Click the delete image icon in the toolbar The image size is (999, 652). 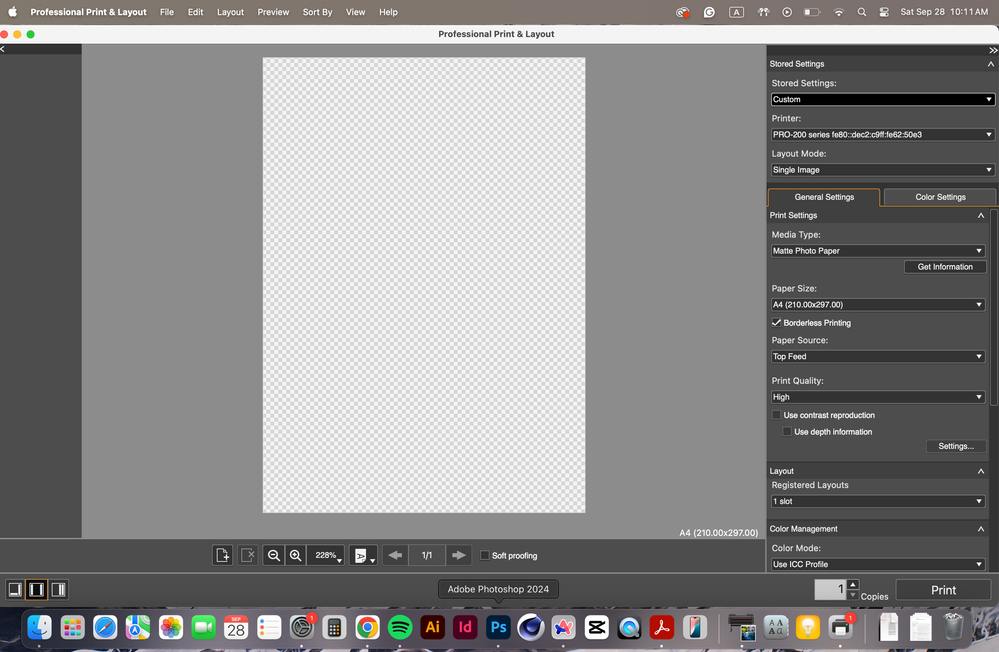tap(248, 555)
